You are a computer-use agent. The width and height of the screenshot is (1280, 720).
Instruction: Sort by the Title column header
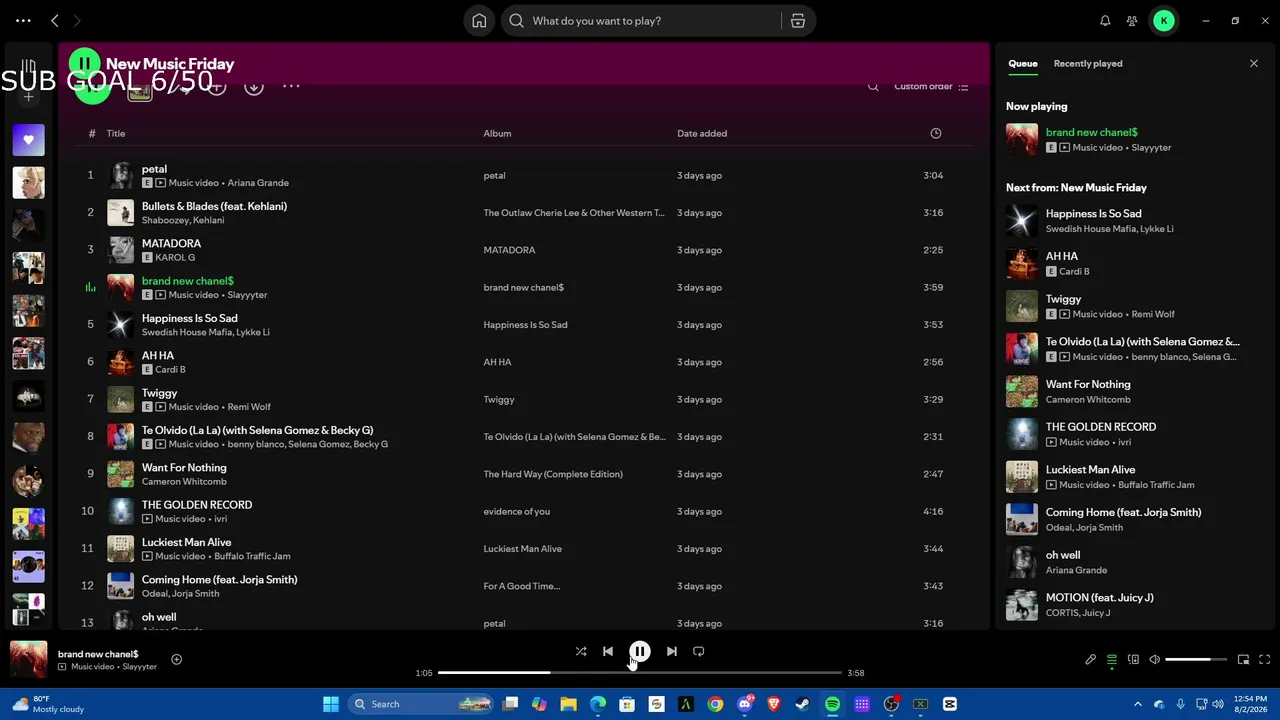pos(116,134)
